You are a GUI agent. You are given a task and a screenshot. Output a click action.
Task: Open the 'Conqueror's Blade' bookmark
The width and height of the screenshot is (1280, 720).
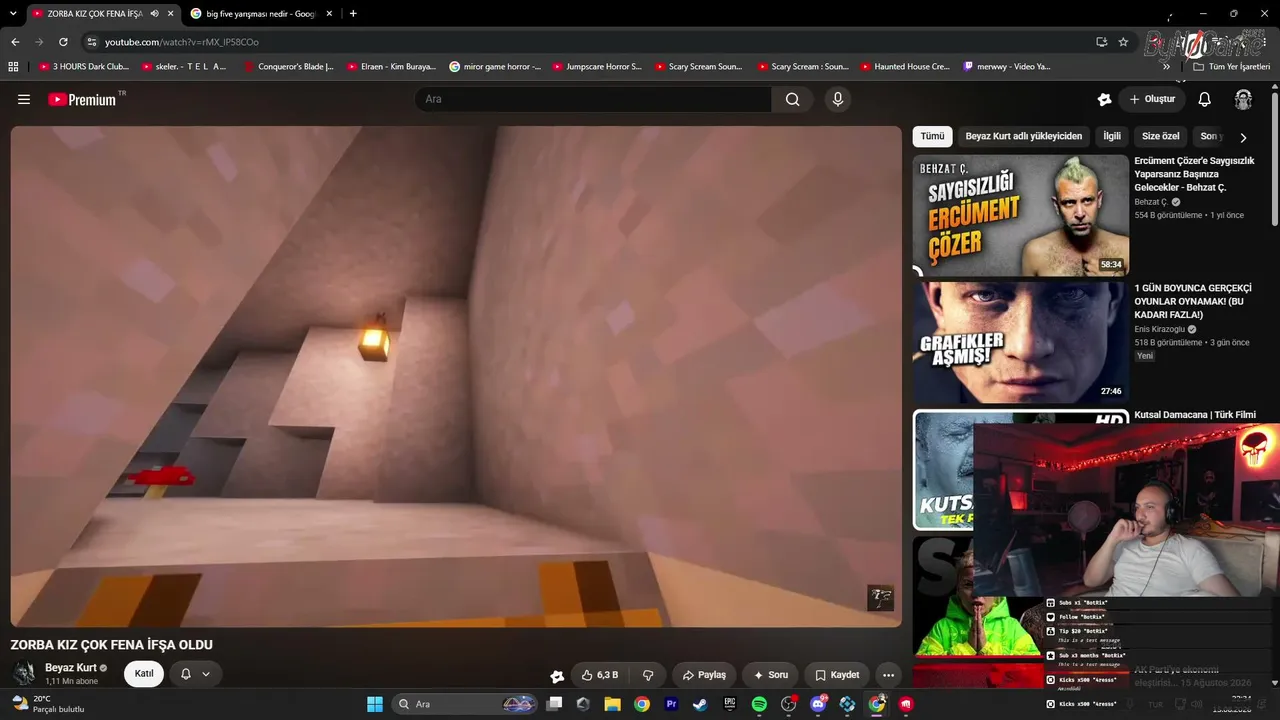(288, 67)
